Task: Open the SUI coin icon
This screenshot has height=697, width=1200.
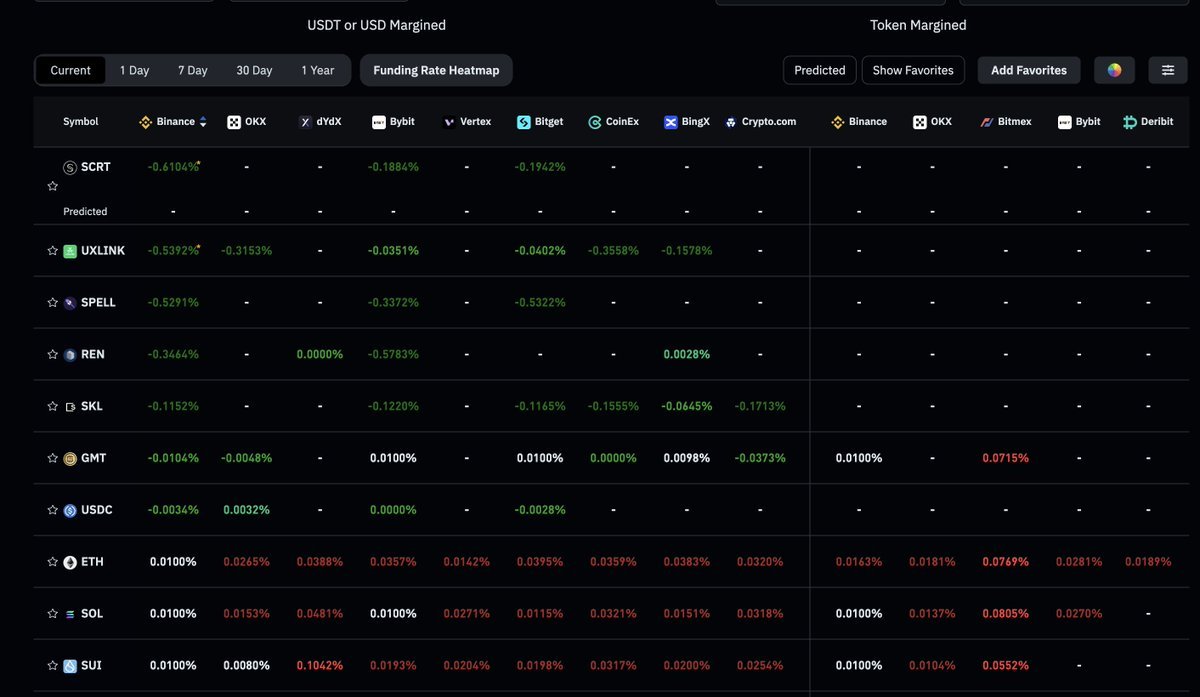Action: 70,666
